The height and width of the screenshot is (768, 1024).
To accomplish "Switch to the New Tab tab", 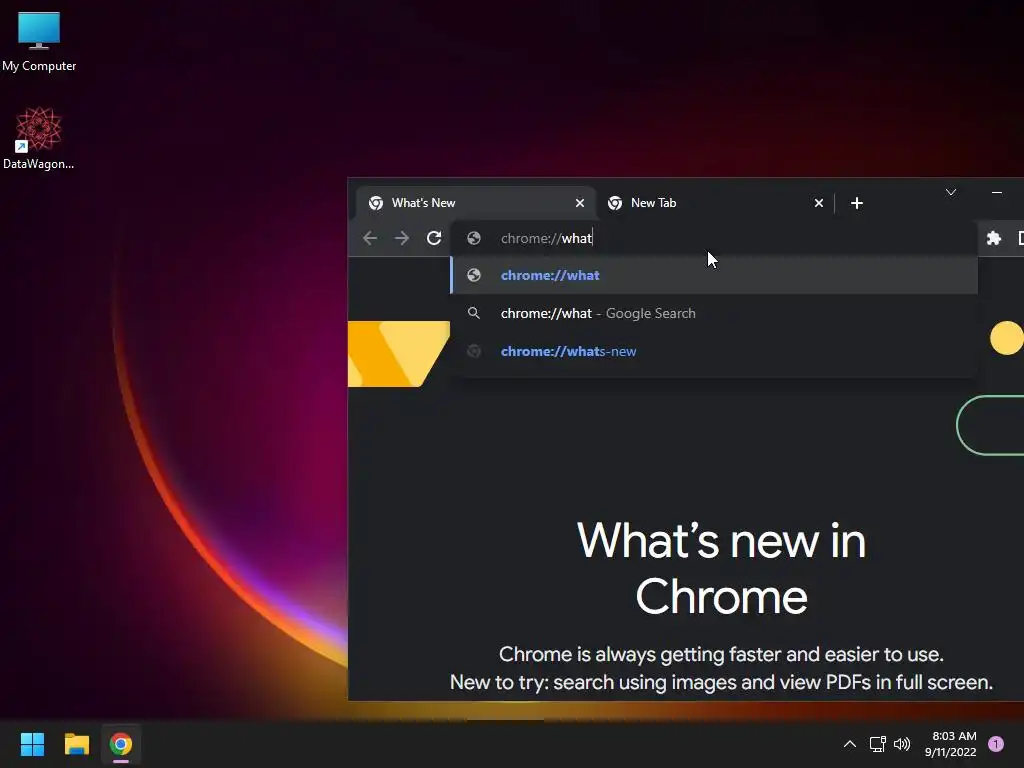I will coord(715,203).
